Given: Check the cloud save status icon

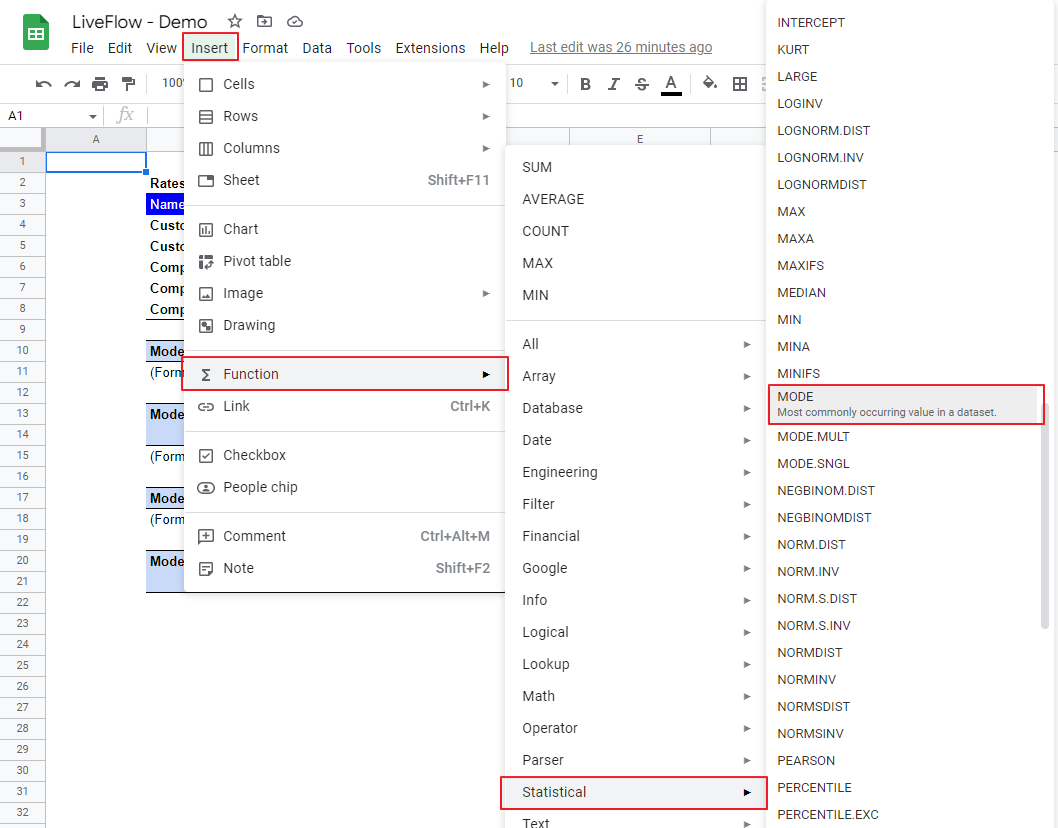Looking at the screenshot, I should 295,22.
